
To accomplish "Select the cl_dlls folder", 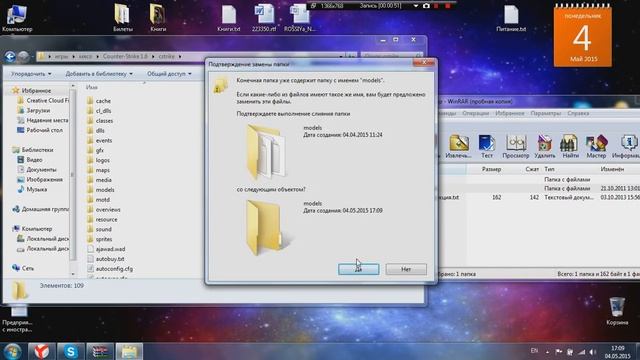I will 99,111.
